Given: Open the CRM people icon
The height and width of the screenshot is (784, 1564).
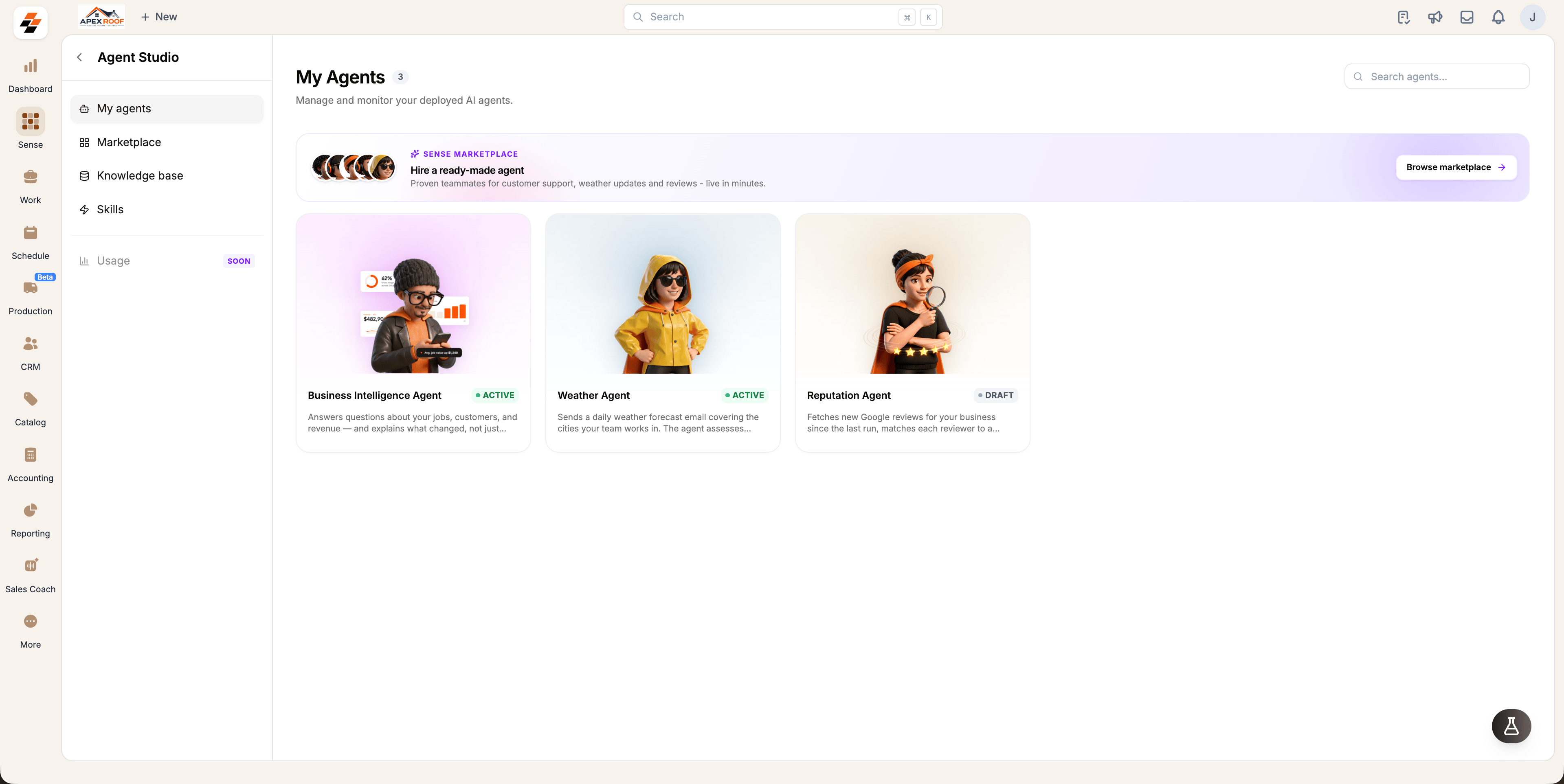Looking at the screenshot, I should (x=31, y=344).
